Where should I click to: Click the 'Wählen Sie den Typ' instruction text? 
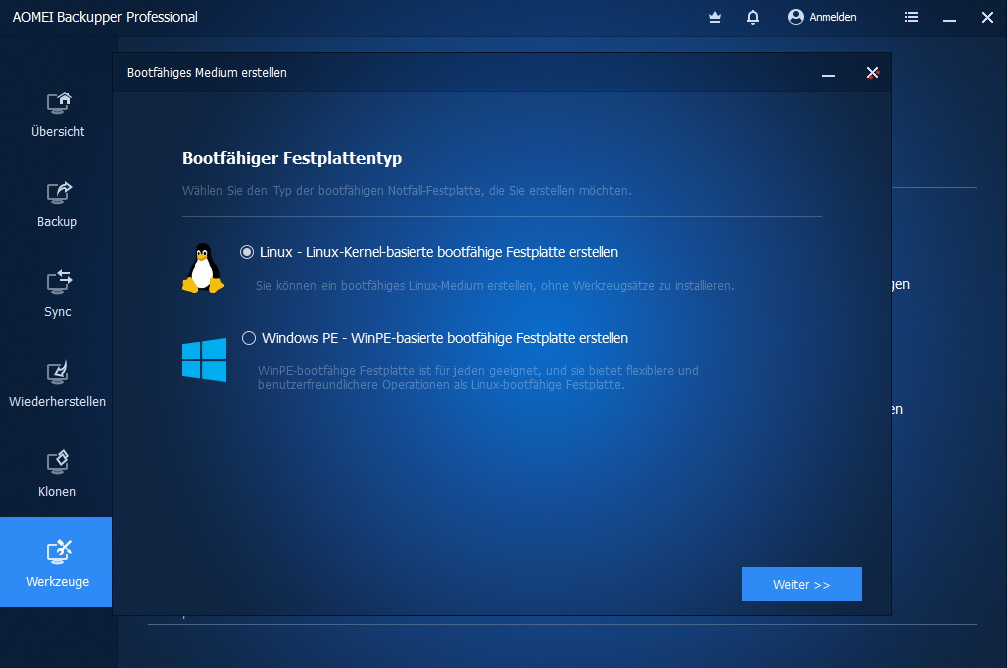click(407, 191)
